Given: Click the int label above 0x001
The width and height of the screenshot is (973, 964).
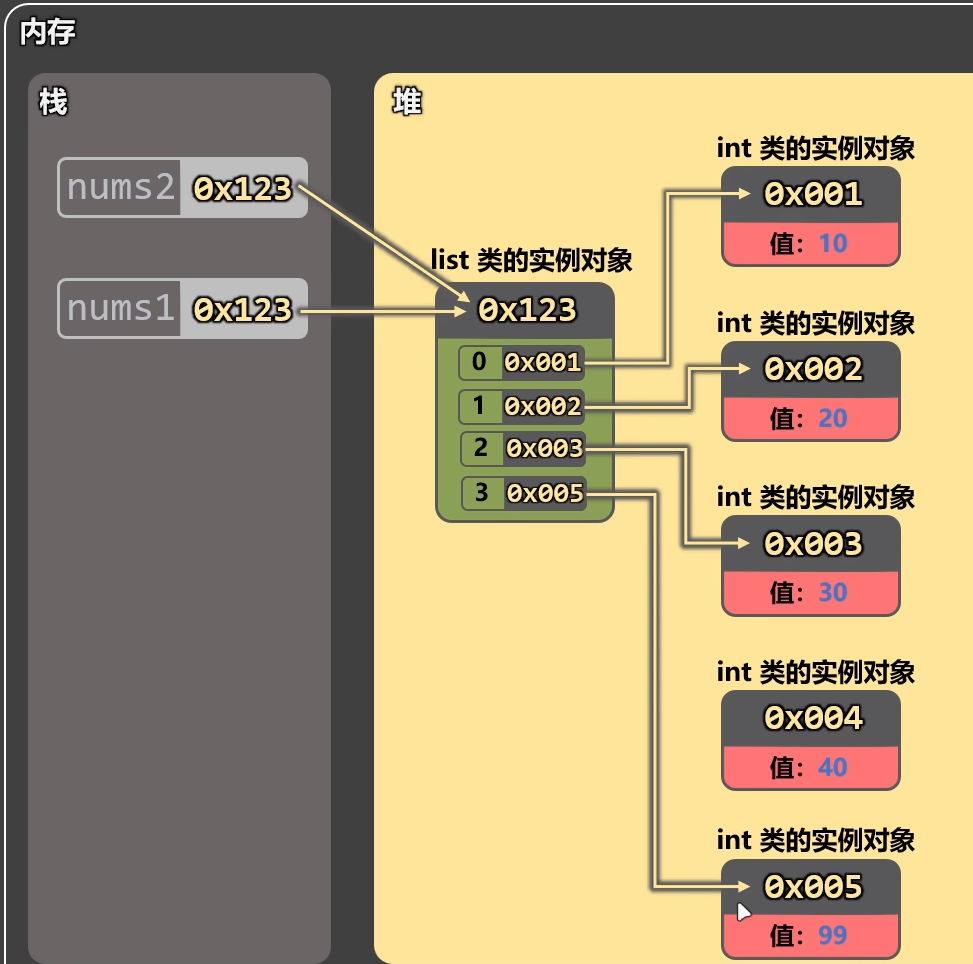Looking at the screenshot, I should coord(815,148).
